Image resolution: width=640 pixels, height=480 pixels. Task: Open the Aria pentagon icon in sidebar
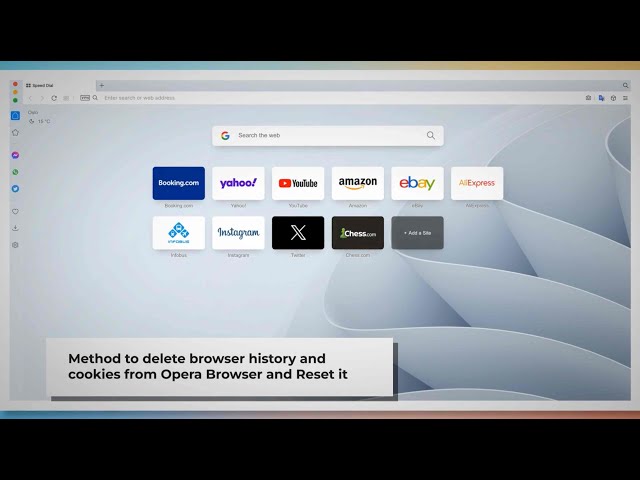click(15, 132)
